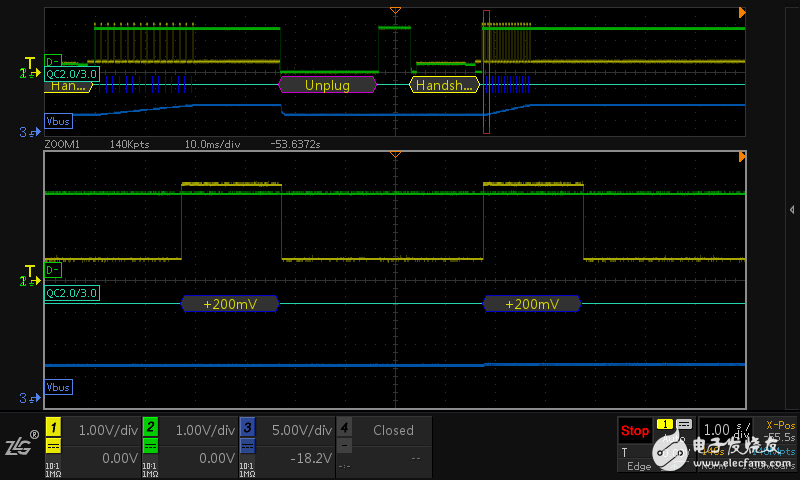Select the green channel 2 badge
Image resolution: width=800 pixels, height=480 pixels.
click(x=150, y=427)
